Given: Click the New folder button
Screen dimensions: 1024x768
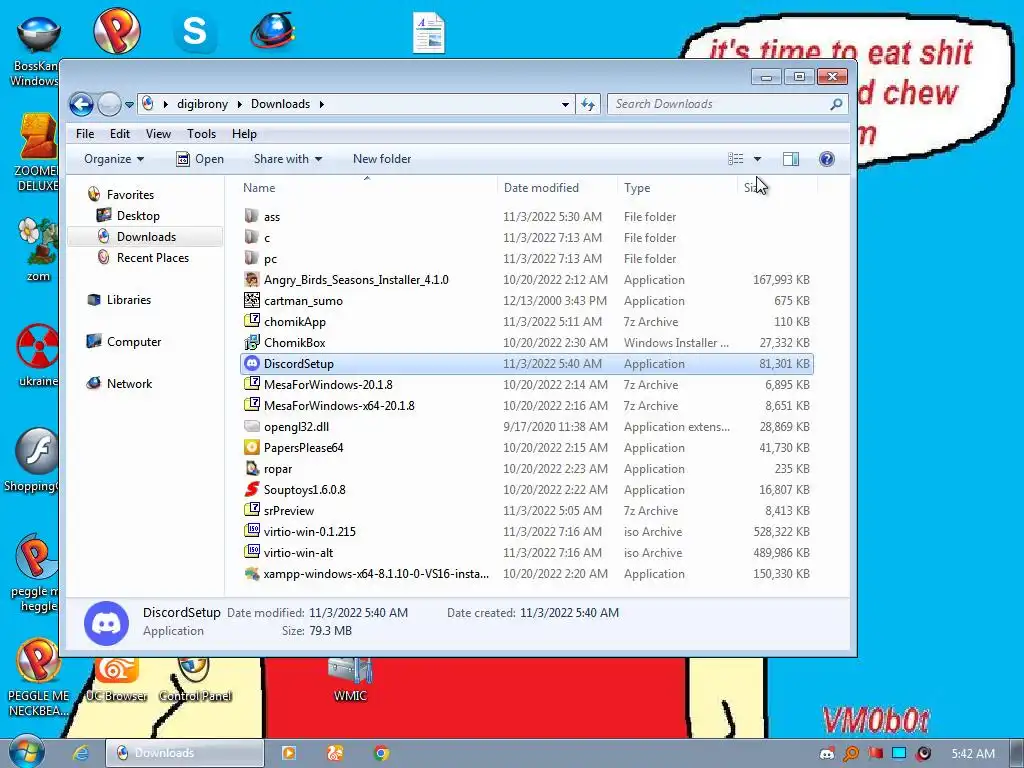Looking at the screenshot, I should pyautogui.click(x=382, y=159).
